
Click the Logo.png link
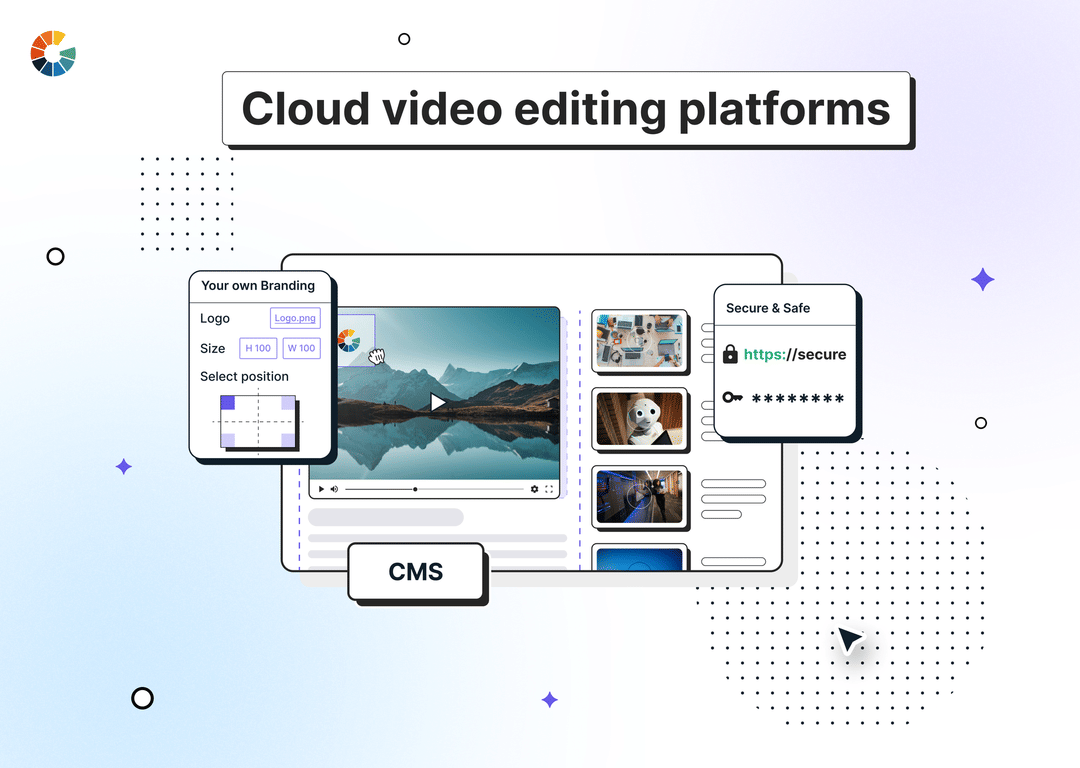click(x=294, y=318)
